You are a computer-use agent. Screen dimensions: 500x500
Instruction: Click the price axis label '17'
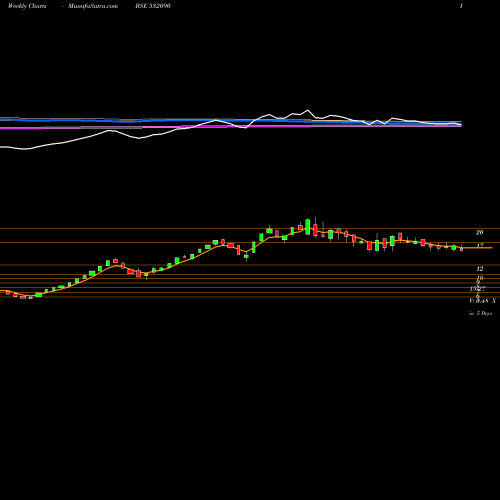click(480, 246)
